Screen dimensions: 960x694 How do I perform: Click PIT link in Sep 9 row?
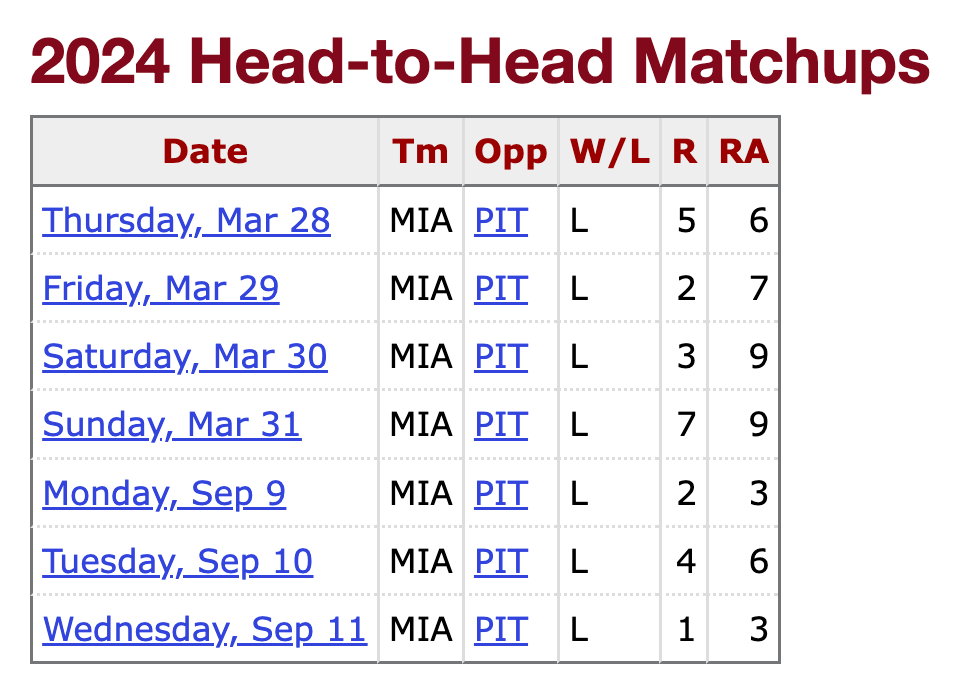coord(500,493)
